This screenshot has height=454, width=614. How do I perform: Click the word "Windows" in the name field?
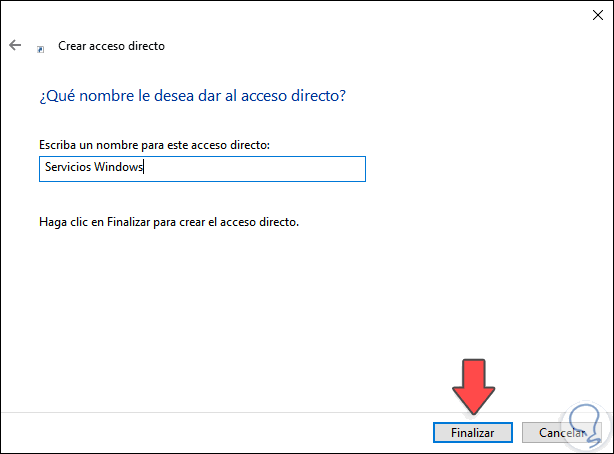pyautogui.click(x=119, y=169)
